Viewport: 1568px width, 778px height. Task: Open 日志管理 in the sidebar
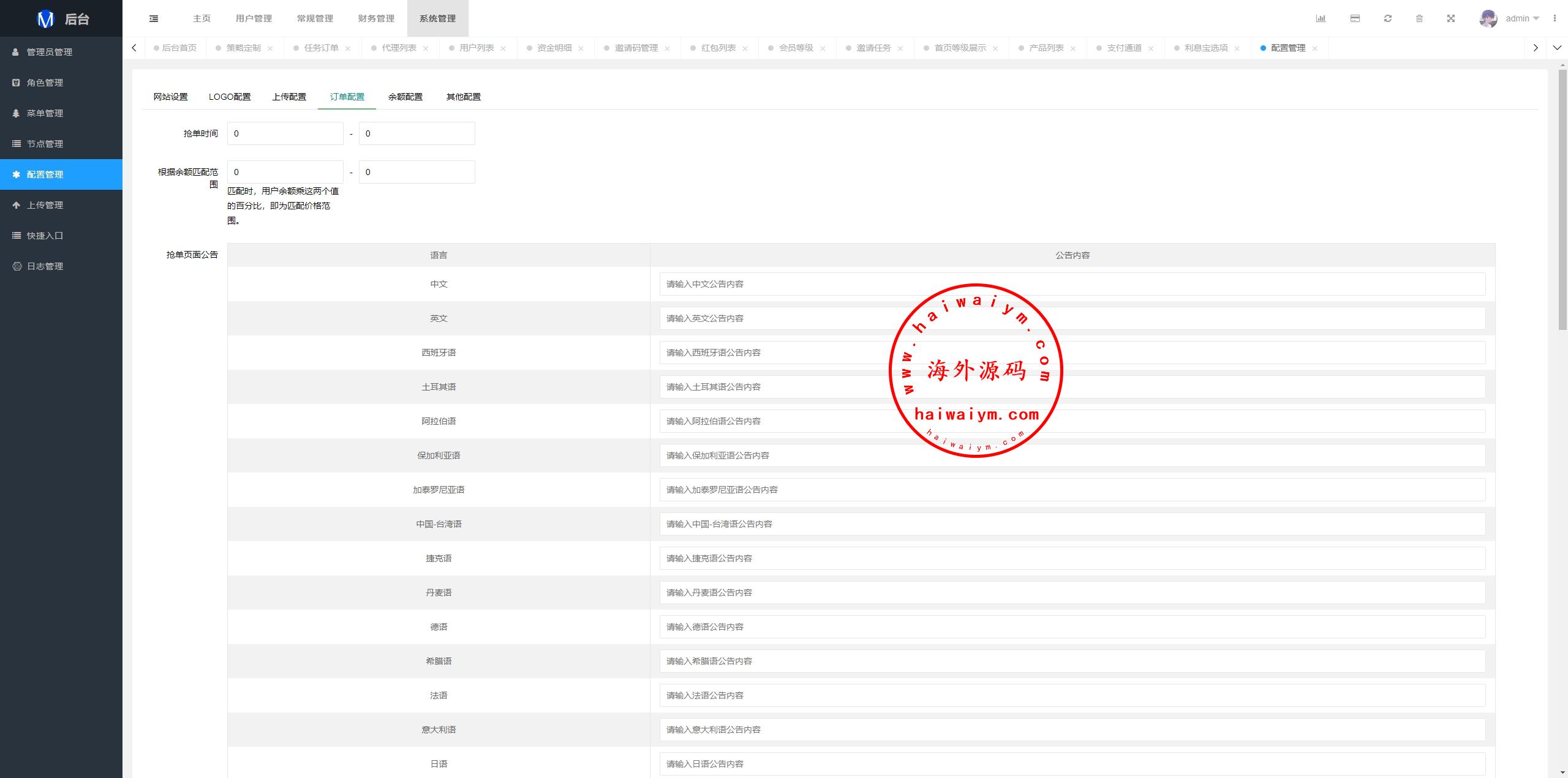pyautogui.click(x=45, y=266)
